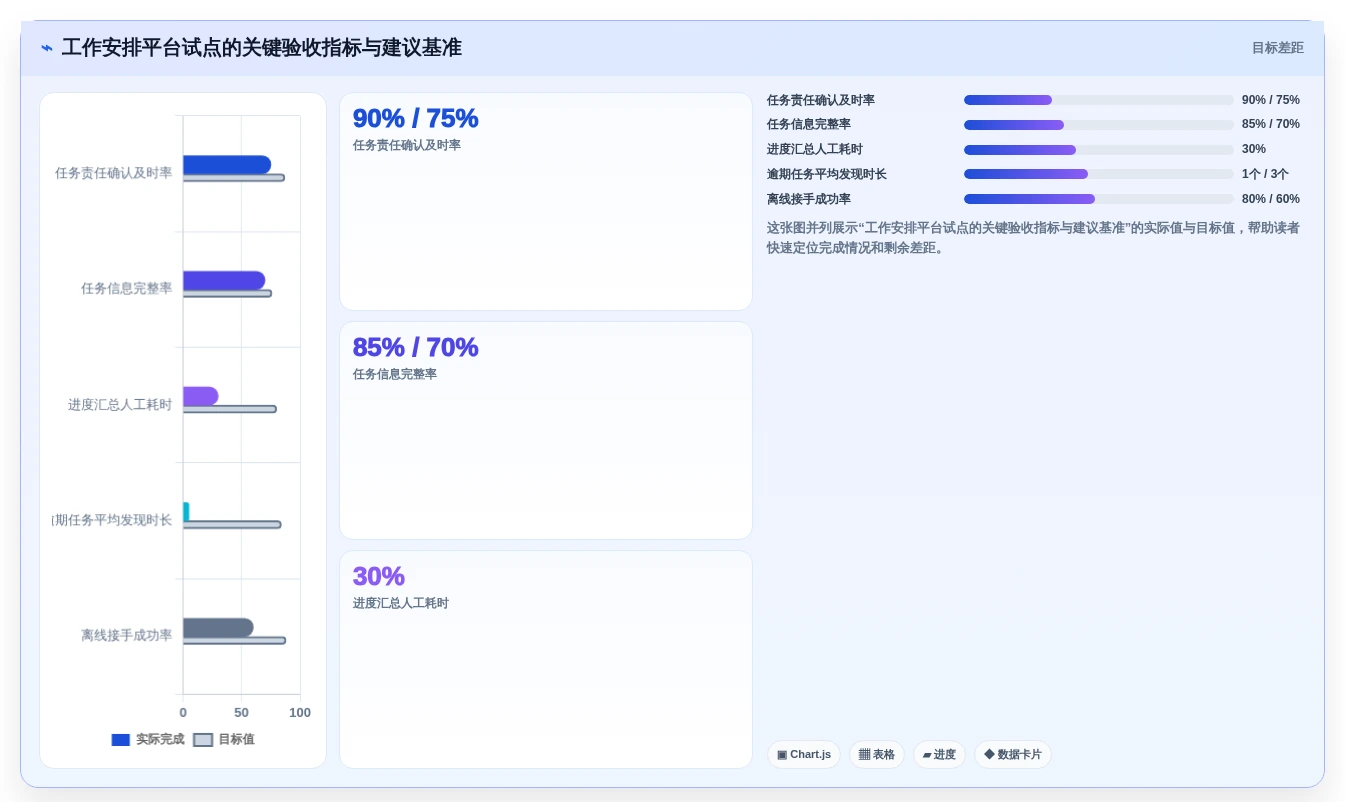Click the purple 进度汇总人工耗时 bar in chart
The image size is (1345, 802).
[x=200, y=396]
